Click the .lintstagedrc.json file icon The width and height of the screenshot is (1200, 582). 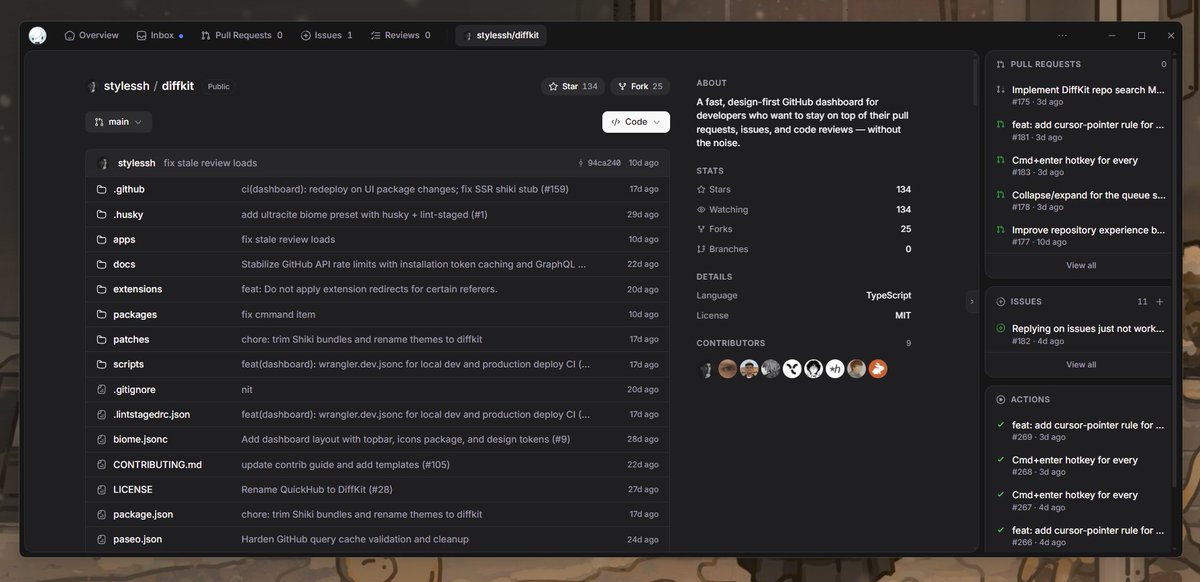pos(101,414)
